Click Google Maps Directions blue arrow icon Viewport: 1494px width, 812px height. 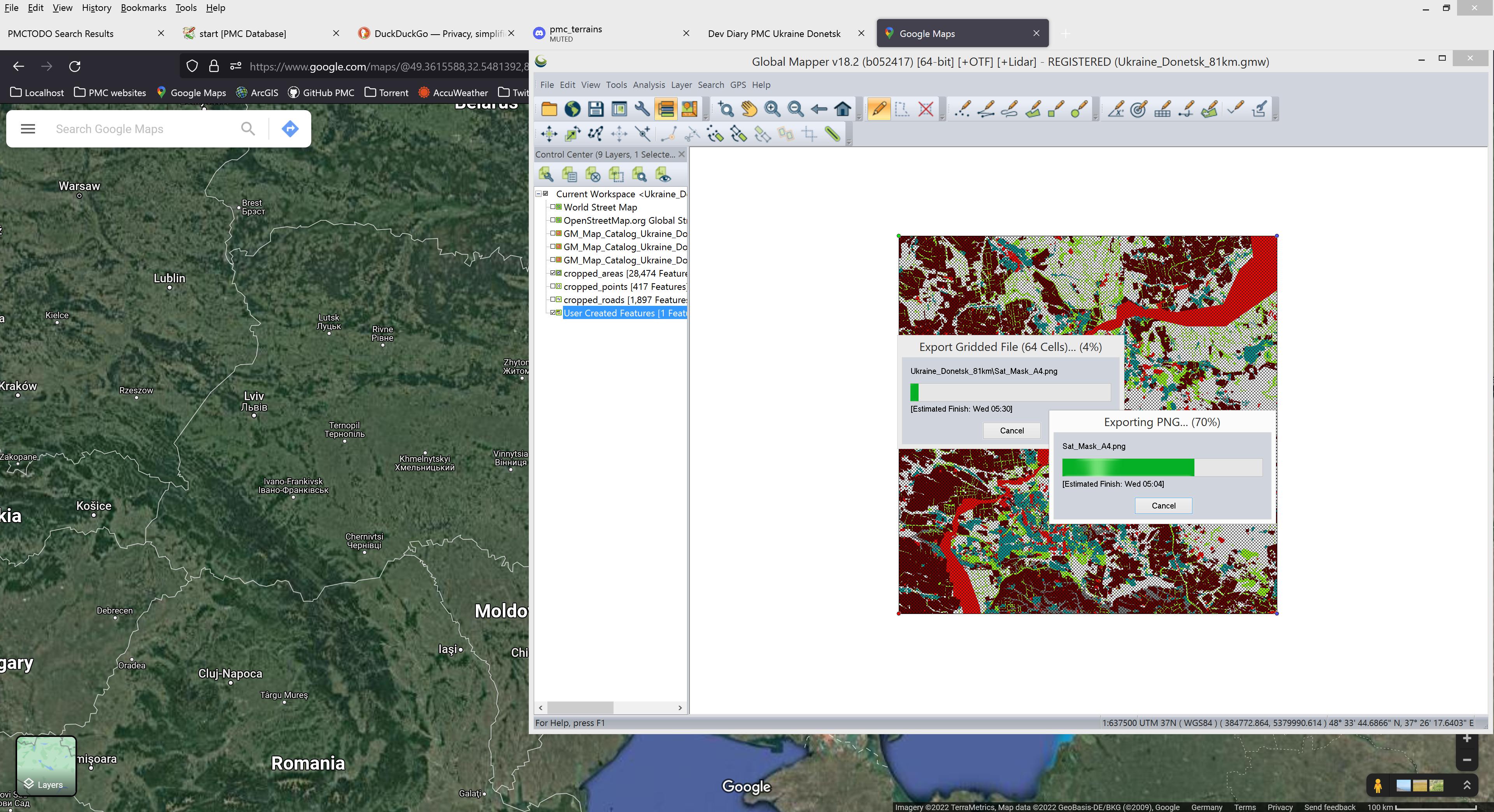point(290,129)
